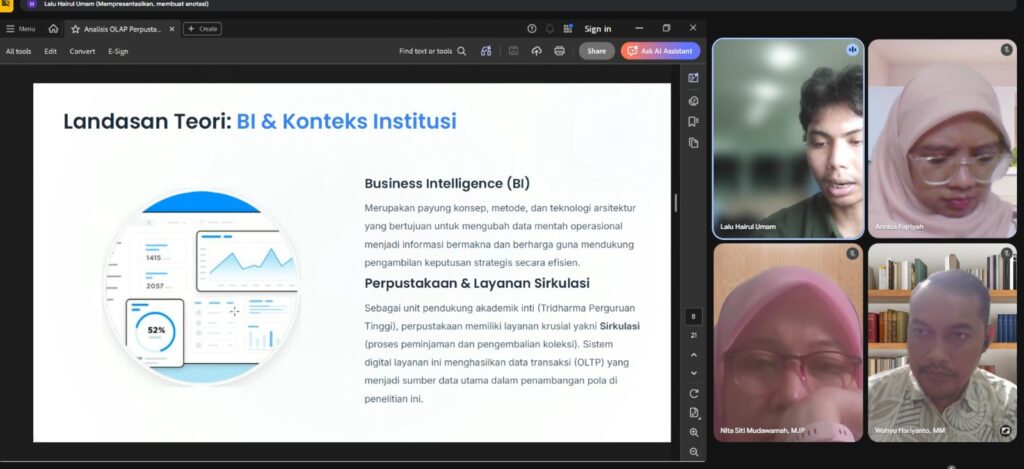The height and width of the screenshot is (469, 1024).
Task: Open the Help question mark icon
Action: point(532,29)
